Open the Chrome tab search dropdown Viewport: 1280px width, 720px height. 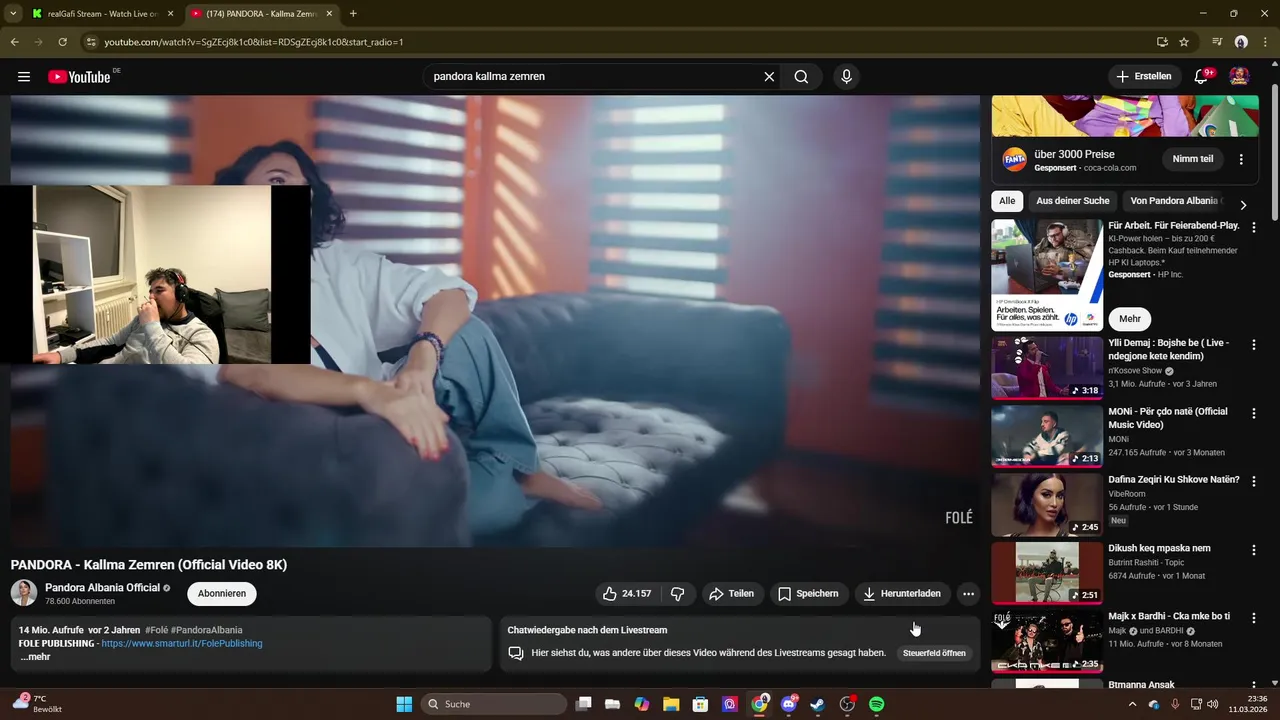pos(13,14)
